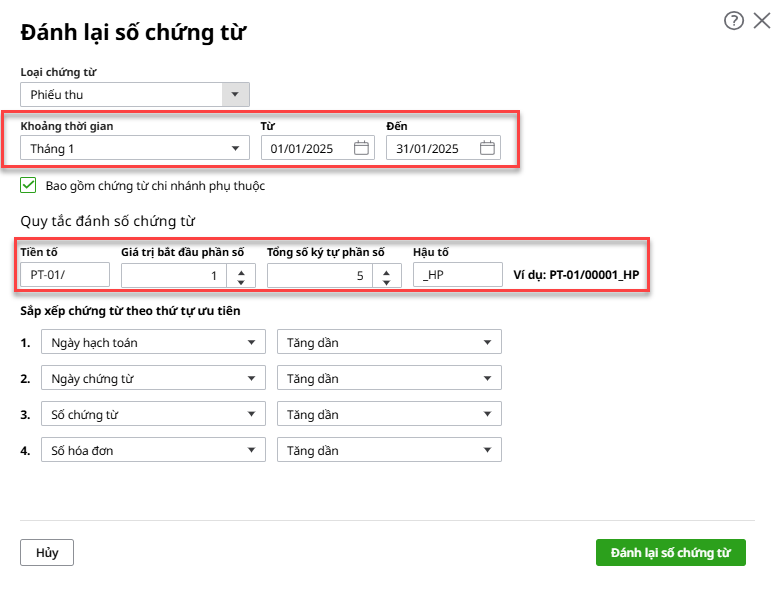779x601 pixels.
Task: Decrease Tổng số ký tự phần số
Action: [387, 281]
